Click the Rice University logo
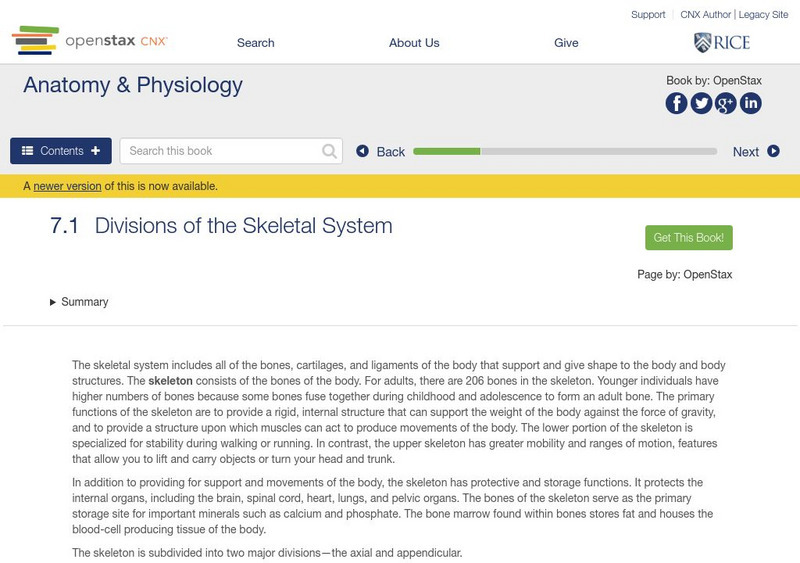Image resolution: width=800 pixels, height=563 pixels. pyautogui.click(x=722, y=42)
